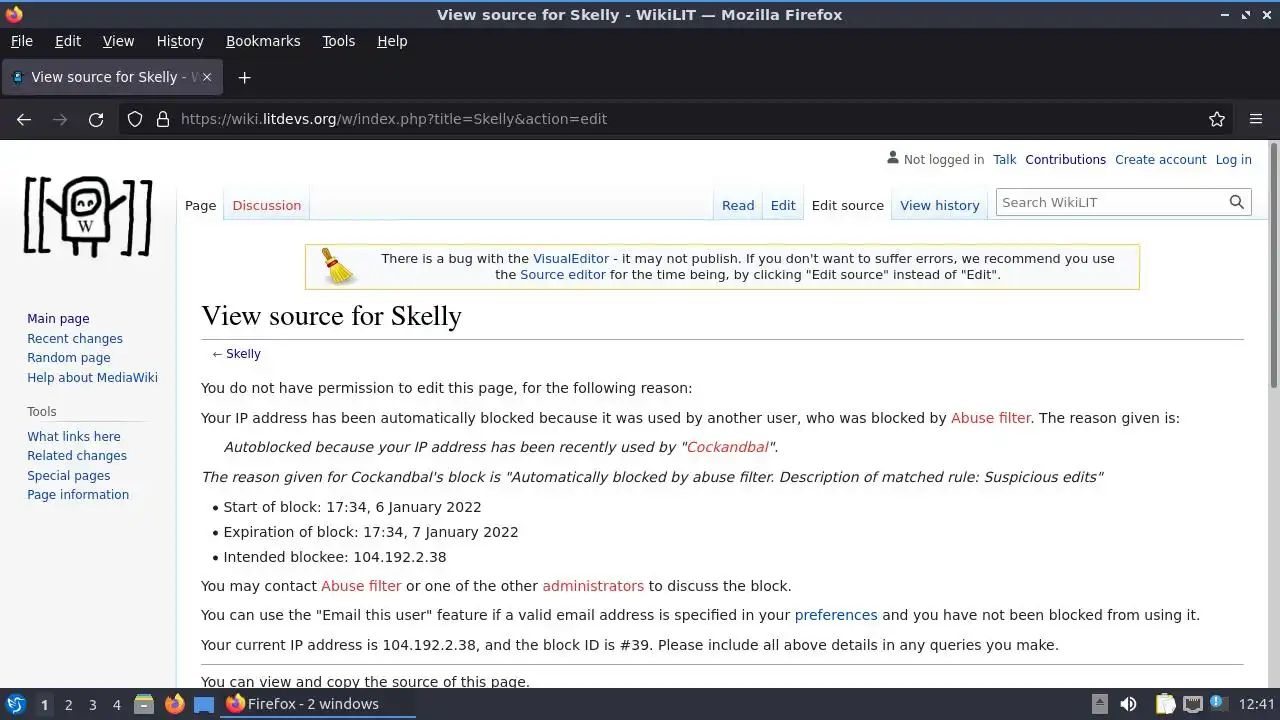Screen dimensions: 1280x720
Task: Bookmark this page with the star icon
Action: point(1217,119)
